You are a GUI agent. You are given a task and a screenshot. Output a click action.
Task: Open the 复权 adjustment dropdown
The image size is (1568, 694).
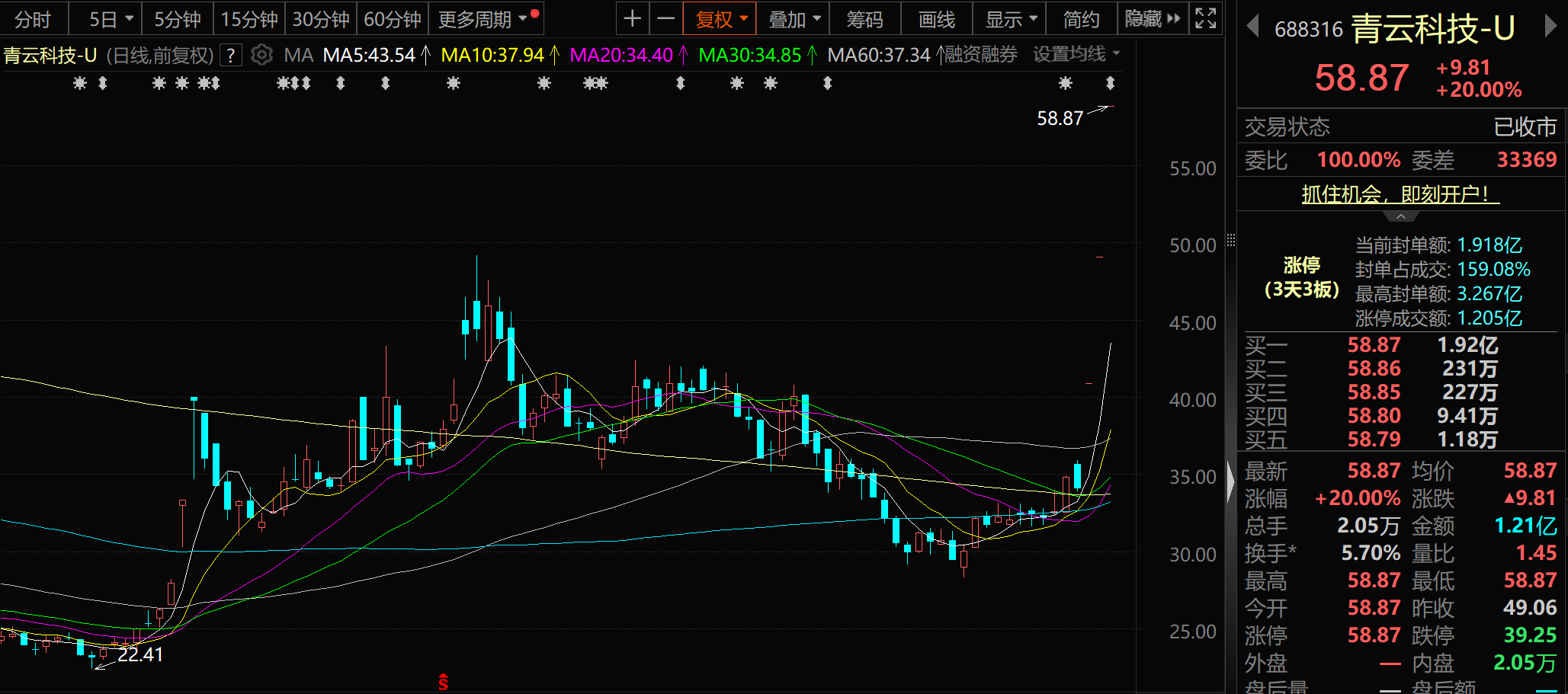tap(720, 19)
